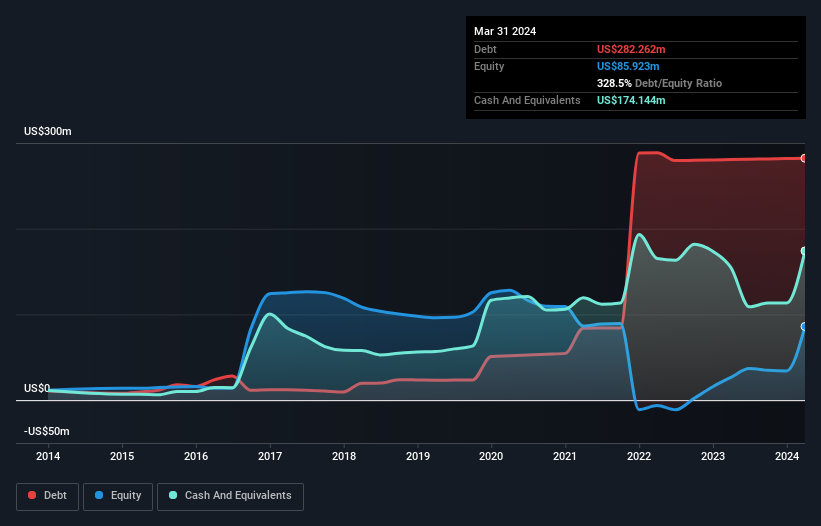Toggle the Debt series legend button
This screenshot has width=821, height=526.
(47, 496)
